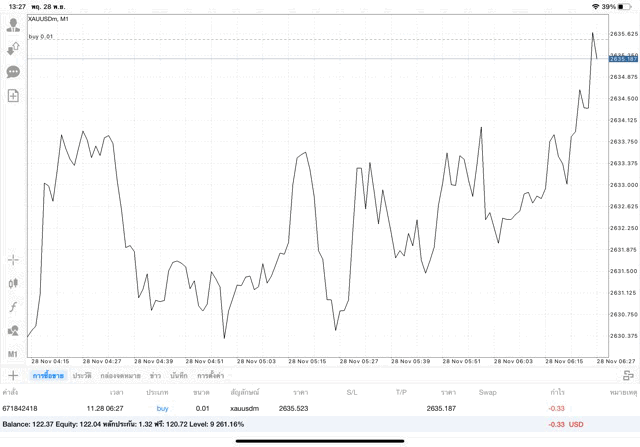
Task: Enable the crosshair cursor tool
Action: pyautogui.click(x=14, y=260)
